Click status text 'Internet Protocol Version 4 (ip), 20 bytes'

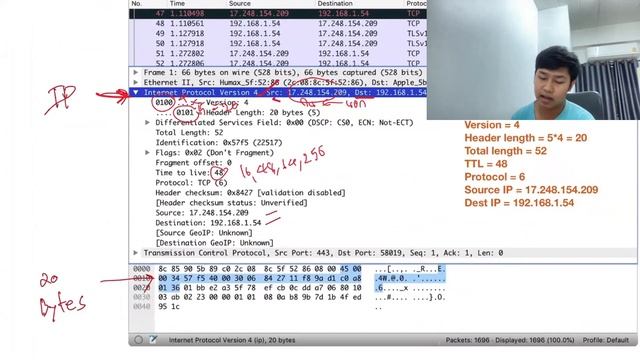click(232, 340)
